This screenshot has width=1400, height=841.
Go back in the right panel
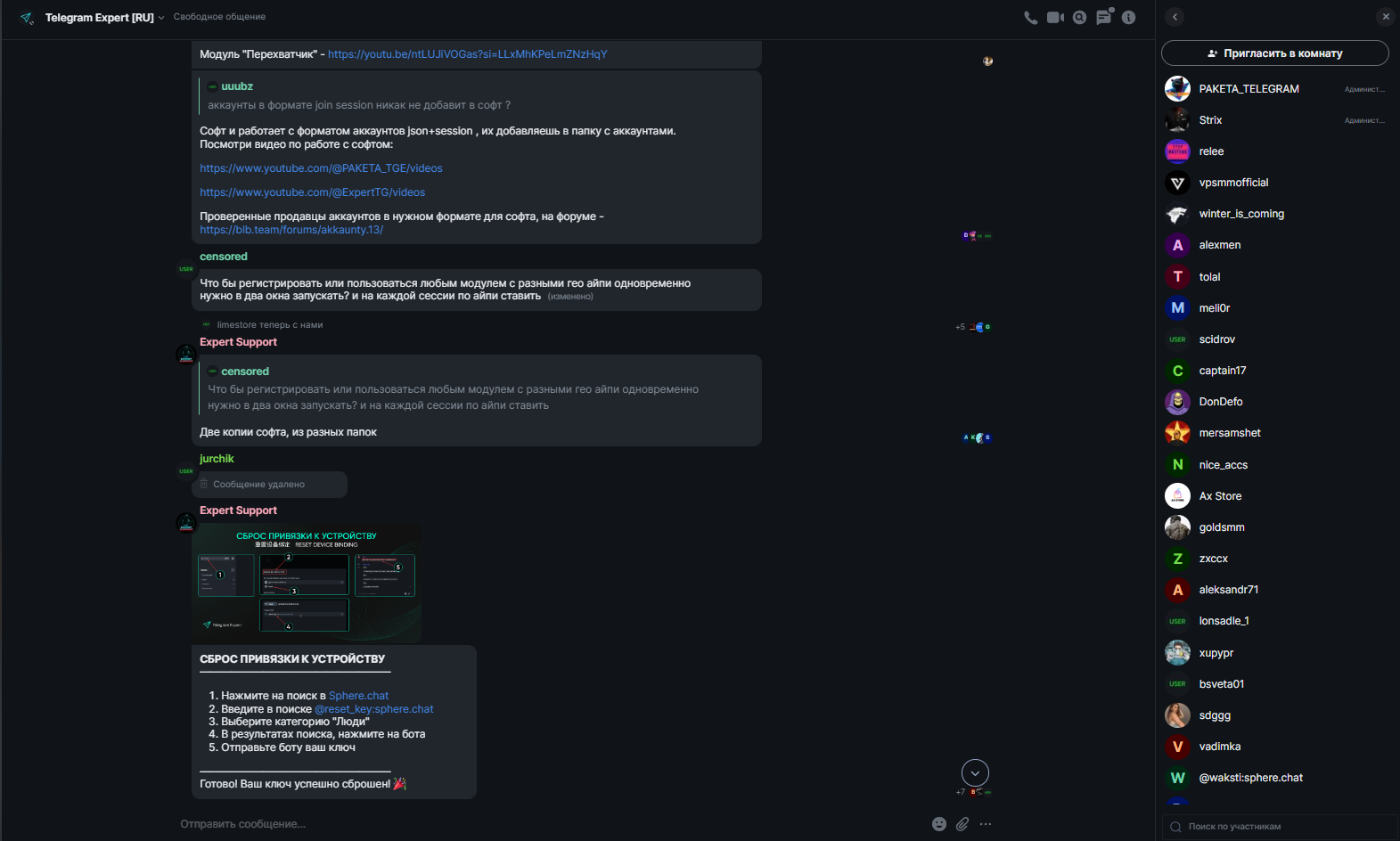1175,17
